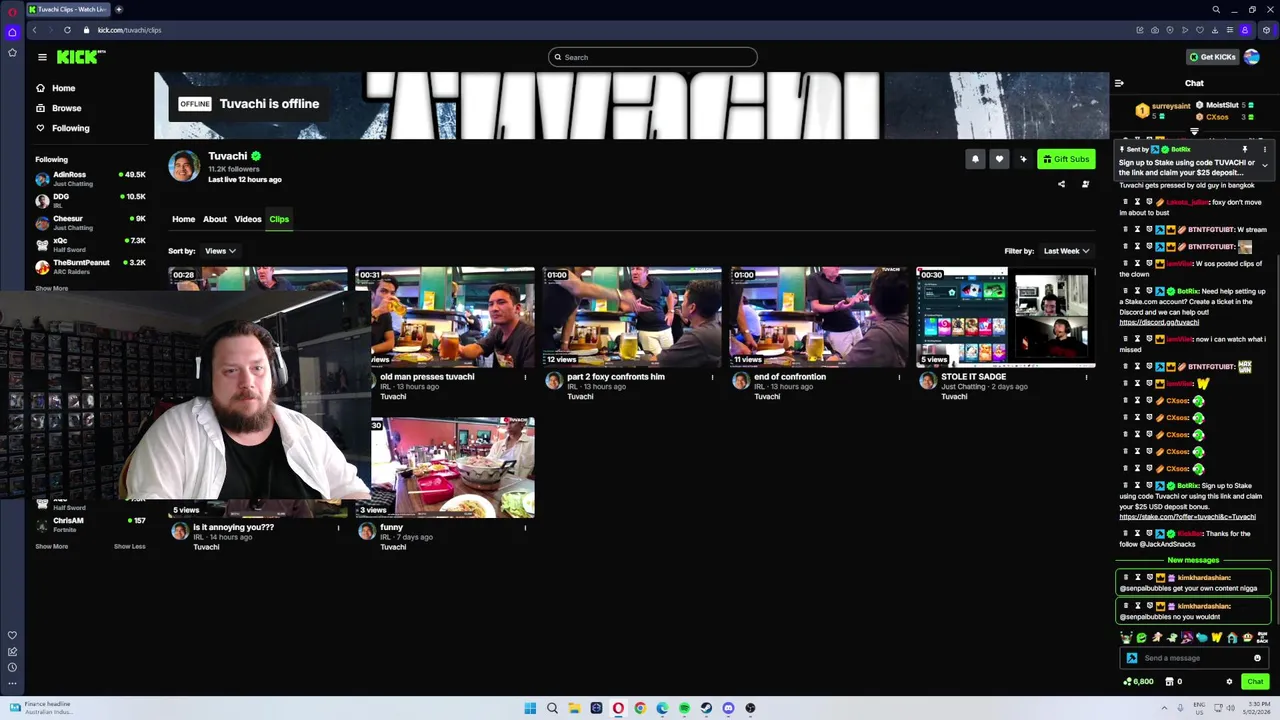Image resolution: width=1280 pixels, height=720 pixels.
Task: Jump to New messages in chat
Action: [1193, 560]
